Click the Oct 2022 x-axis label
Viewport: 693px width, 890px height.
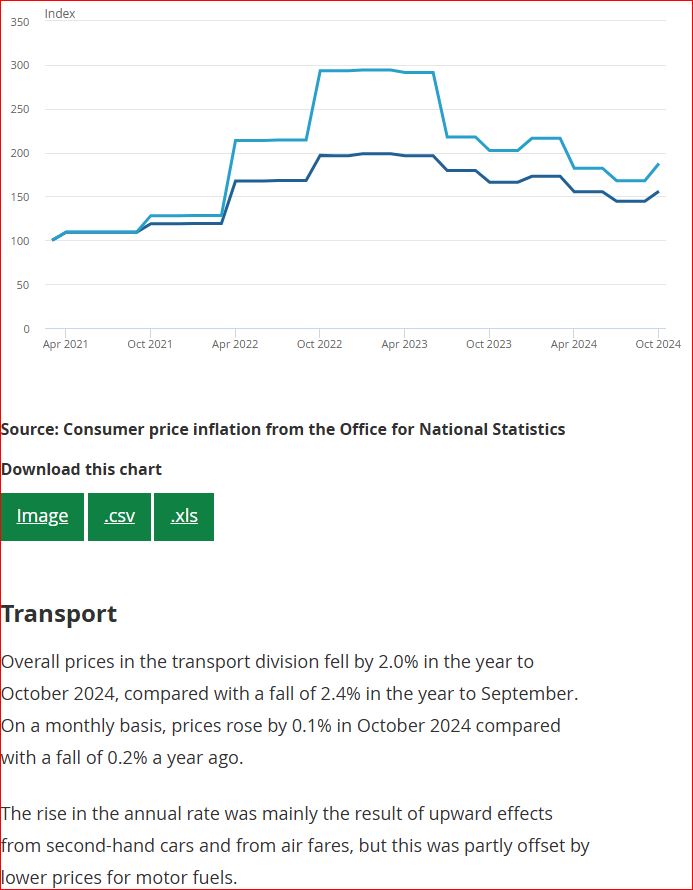coord(320,344)
